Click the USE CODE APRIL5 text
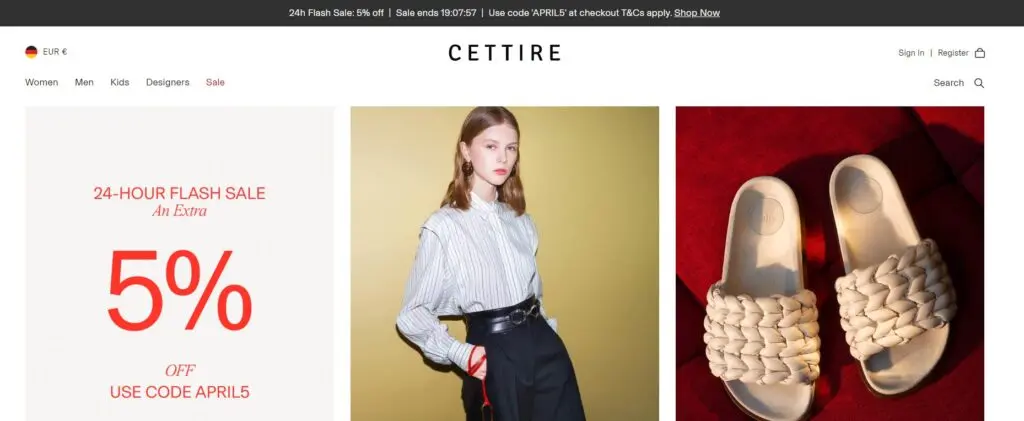Image resolution: width=1024 pixels, height=421 pixels. coord(180,392)
